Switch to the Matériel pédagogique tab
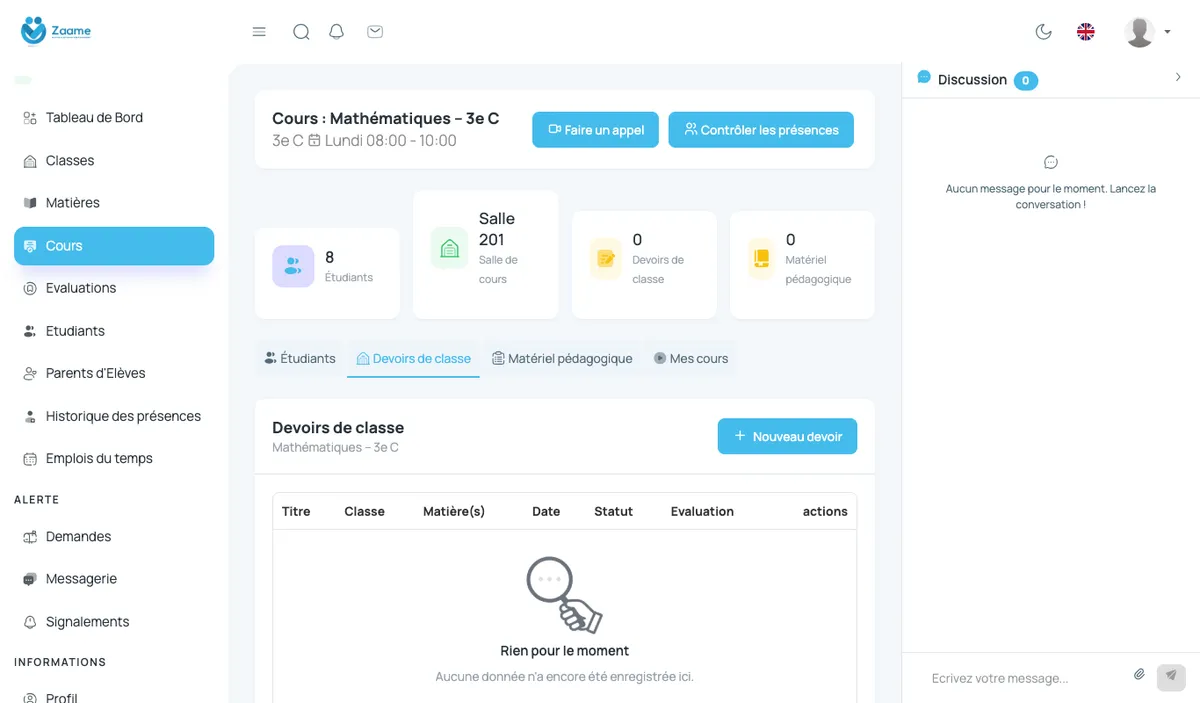Screen dimensions: 1200x703 pyautogui.click(x=562, y=358)
